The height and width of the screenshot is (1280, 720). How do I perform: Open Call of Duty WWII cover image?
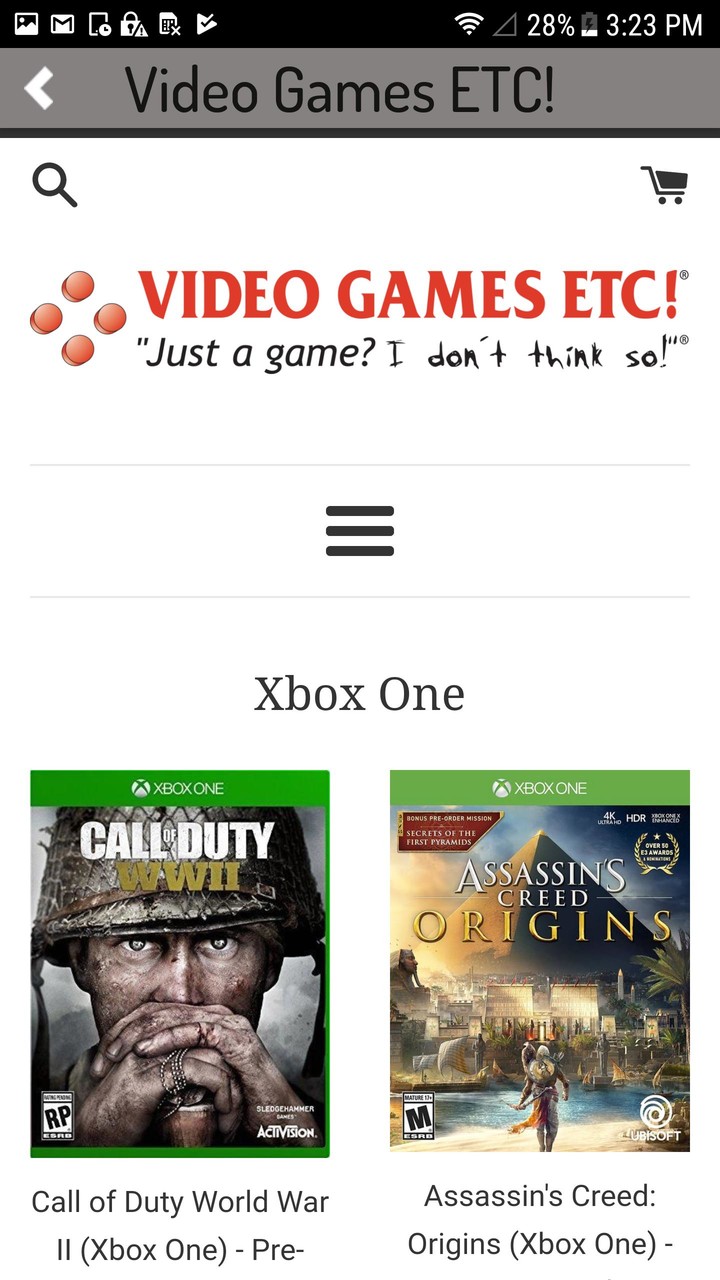pyautogui.click(x=180, y=964)
